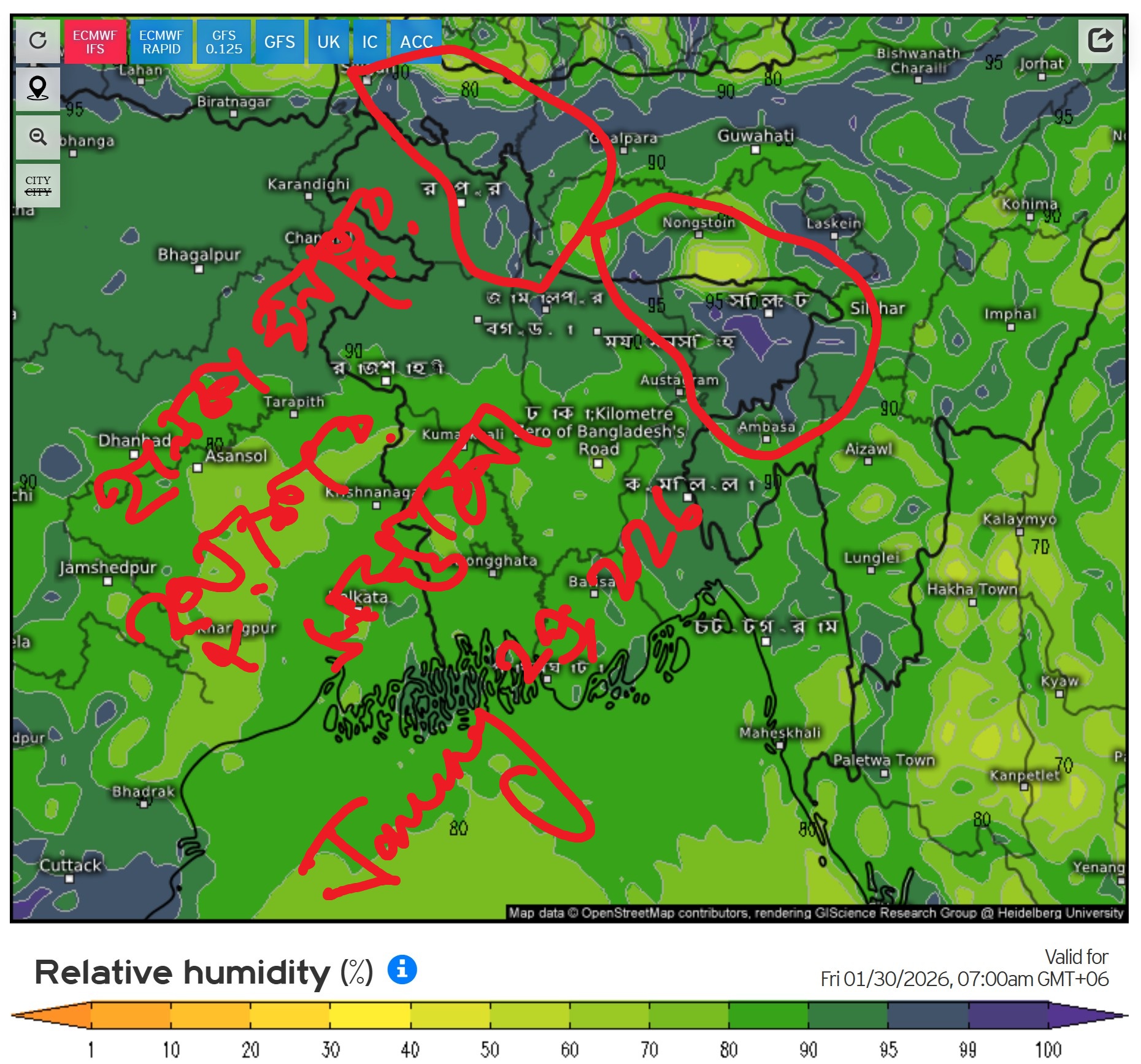Switch to the ACC model tab

416,42
